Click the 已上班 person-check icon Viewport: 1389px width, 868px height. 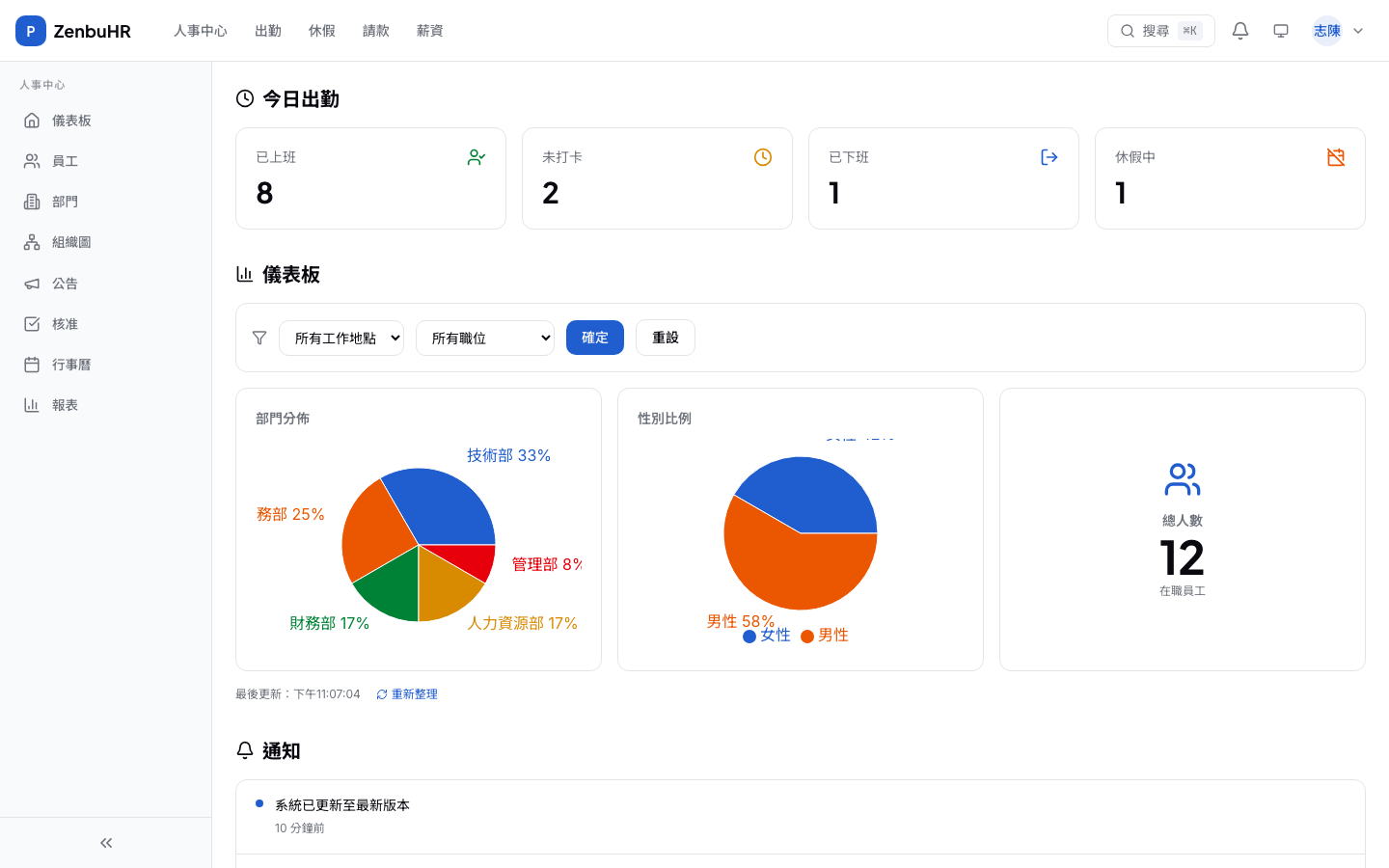pyautogui.click(x=477, y=157)
